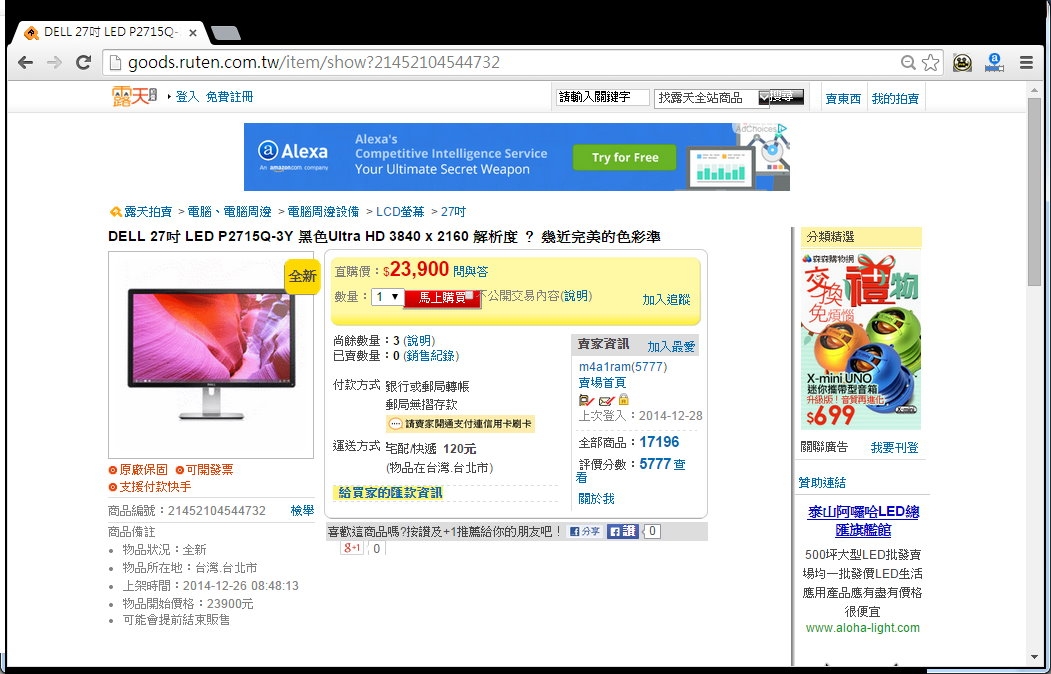Click the red 馬上購買 buy now button
1051x674 pixels.
click(442, 298)
